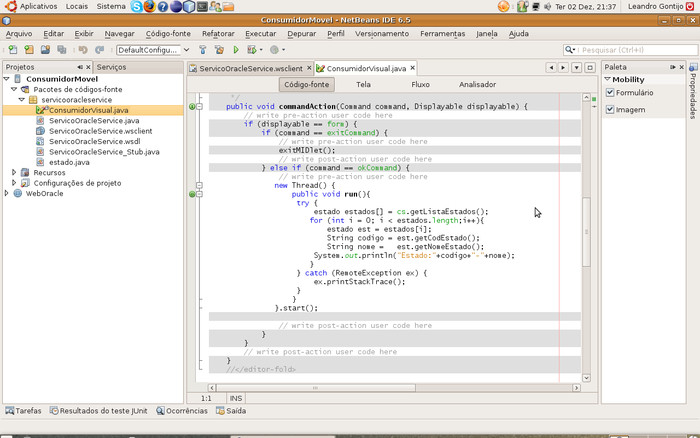Minimize the Paleta panel
This screenshot has width=700, height=438.
pyautogui.click(x=673, y=67)
